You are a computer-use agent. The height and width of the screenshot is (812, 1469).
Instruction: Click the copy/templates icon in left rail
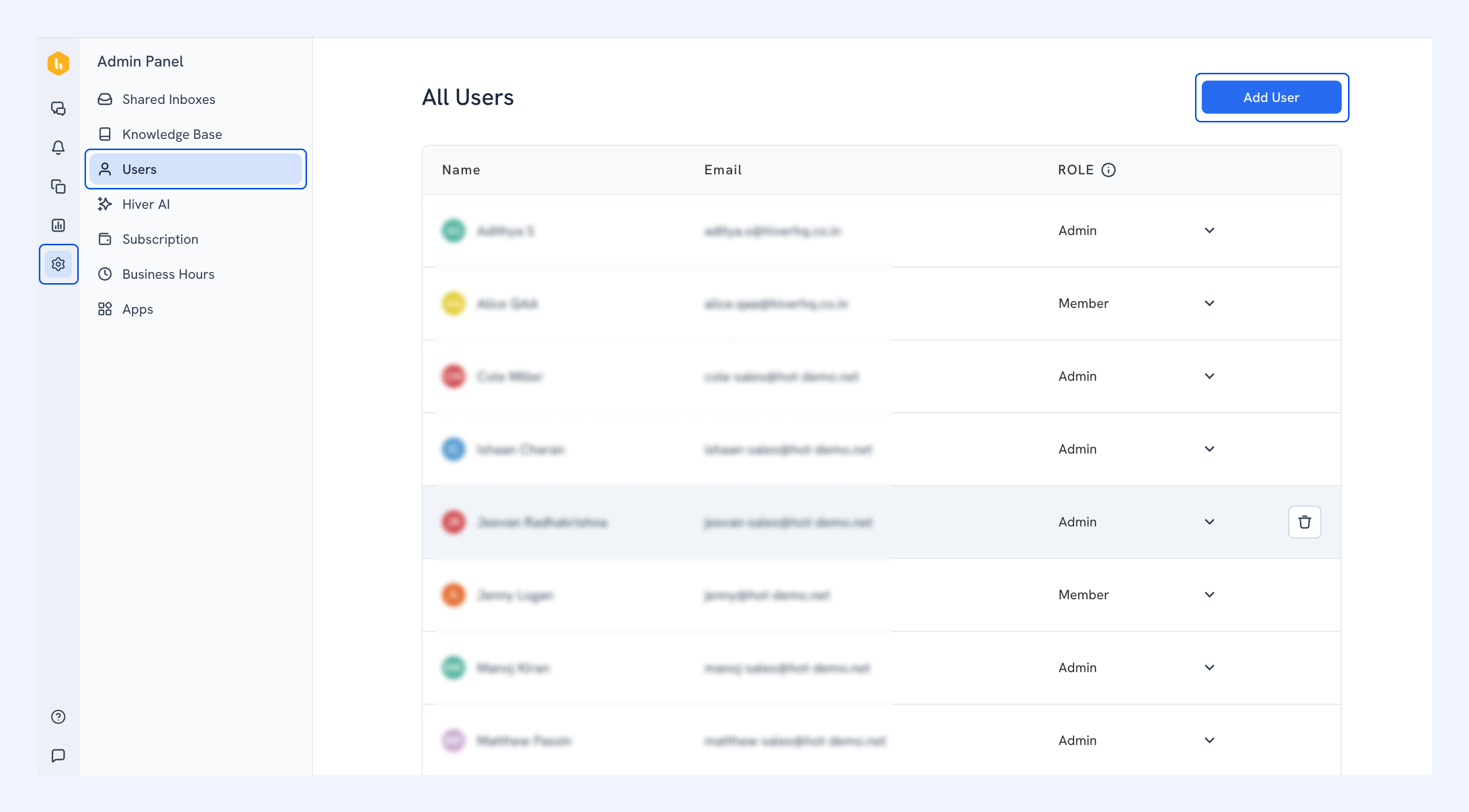tap(58, 186)
